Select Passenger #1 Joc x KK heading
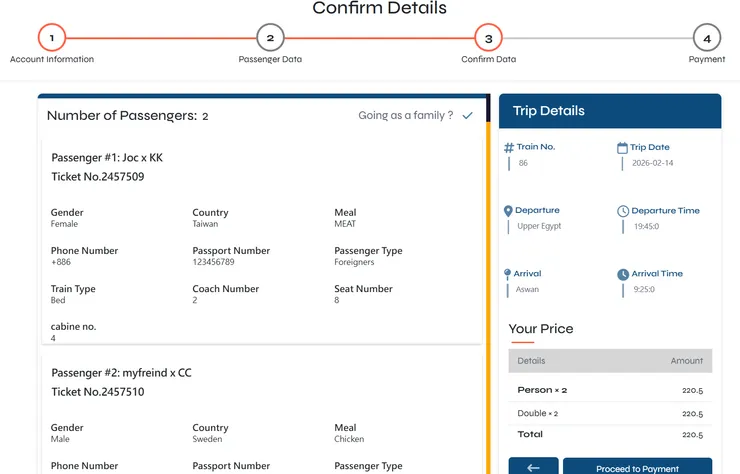 coord(107,158)
